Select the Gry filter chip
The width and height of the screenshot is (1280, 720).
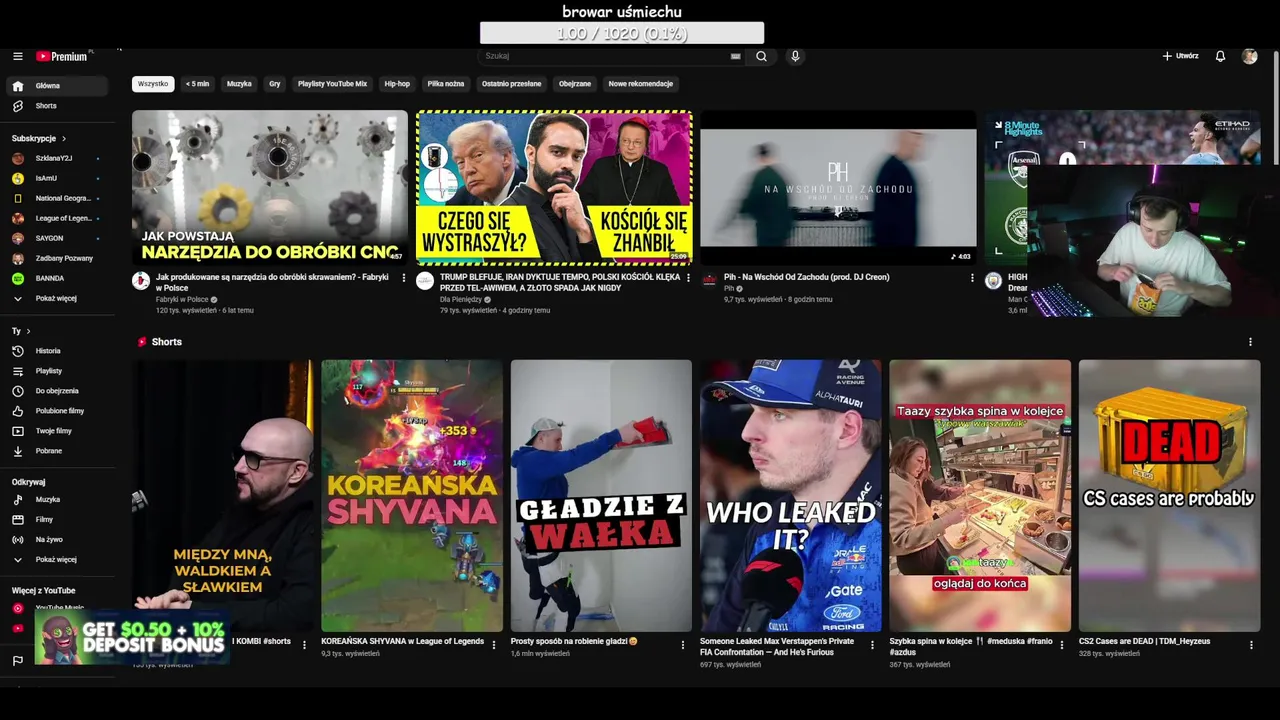click(x=274, y=84)
